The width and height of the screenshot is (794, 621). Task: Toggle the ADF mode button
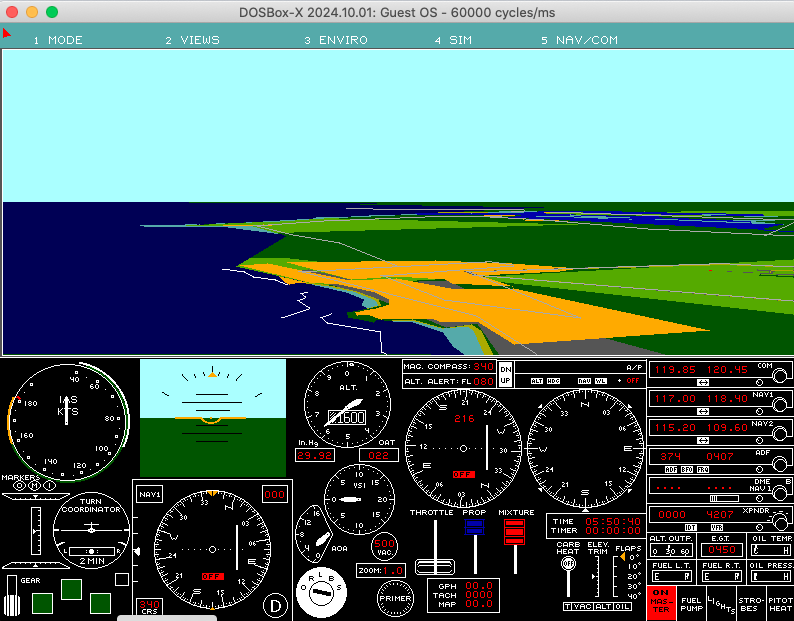pos(671,470)
